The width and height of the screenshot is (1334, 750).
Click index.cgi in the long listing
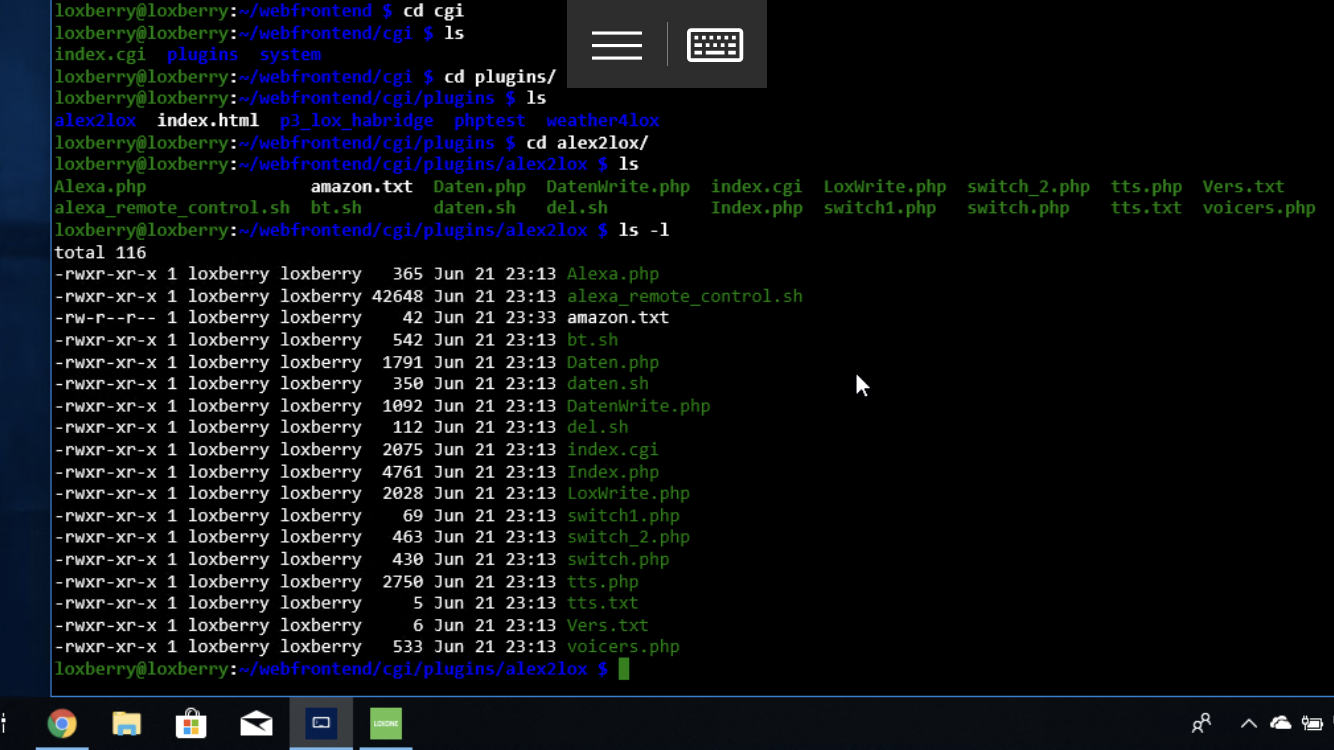613,450
